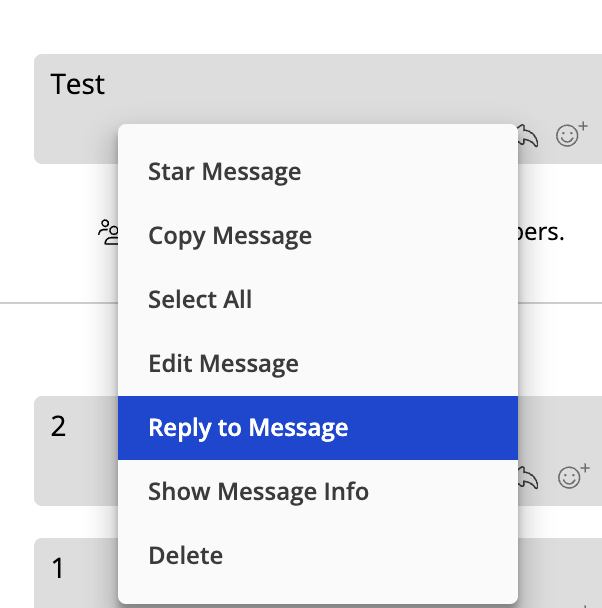Screen dimensions: 602x608
Task: Open Show Message Info
Action: 318,492
